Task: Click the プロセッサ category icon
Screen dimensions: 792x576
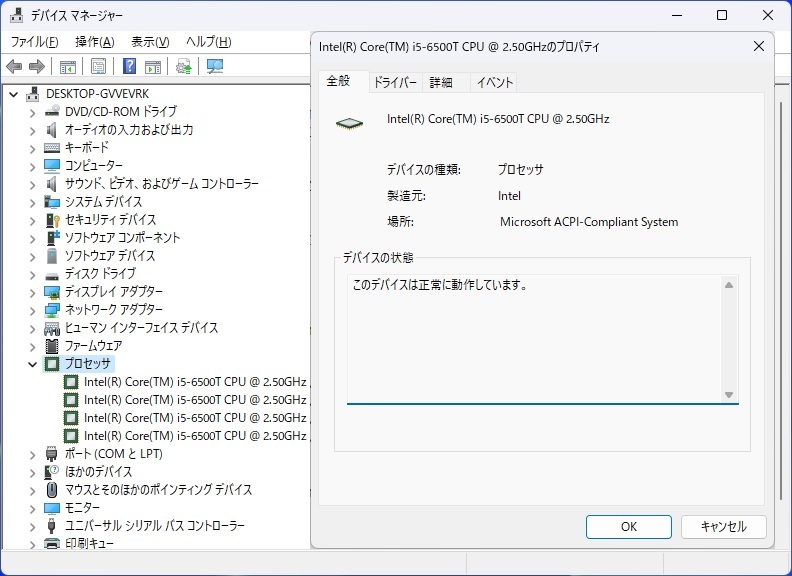Action: [52, 364]
